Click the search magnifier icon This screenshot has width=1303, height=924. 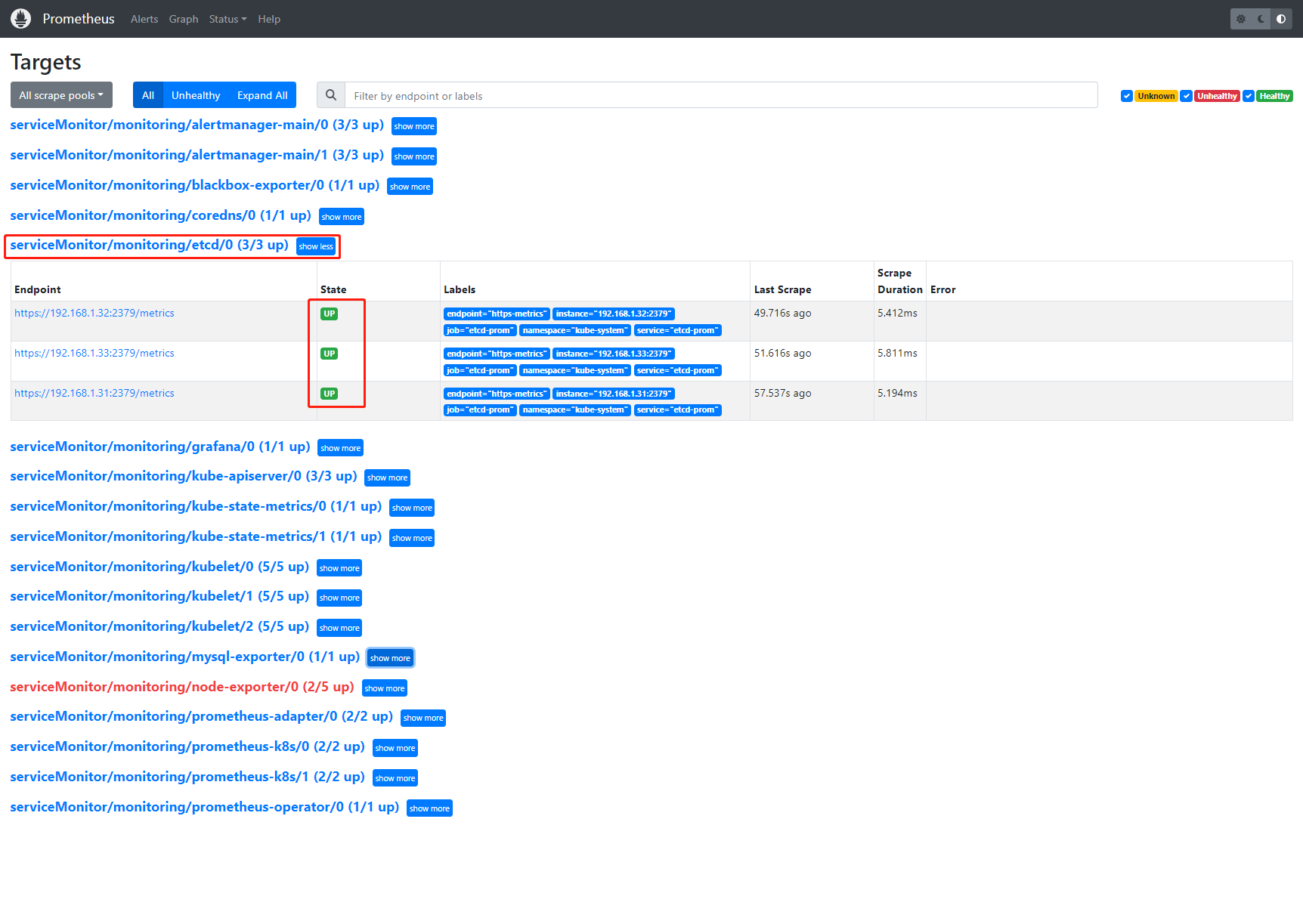point(331,95)
